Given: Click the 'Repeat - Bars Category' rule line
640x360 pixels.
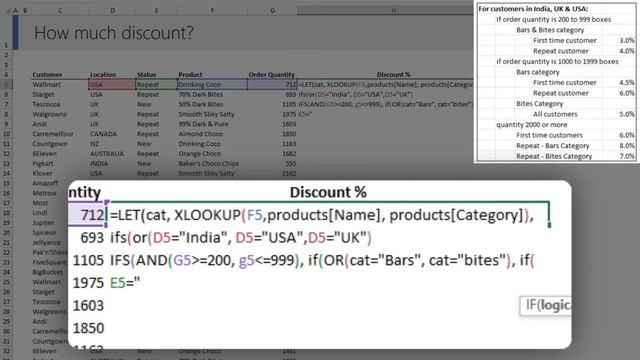Looking at the screenshot, I should 553,146.
